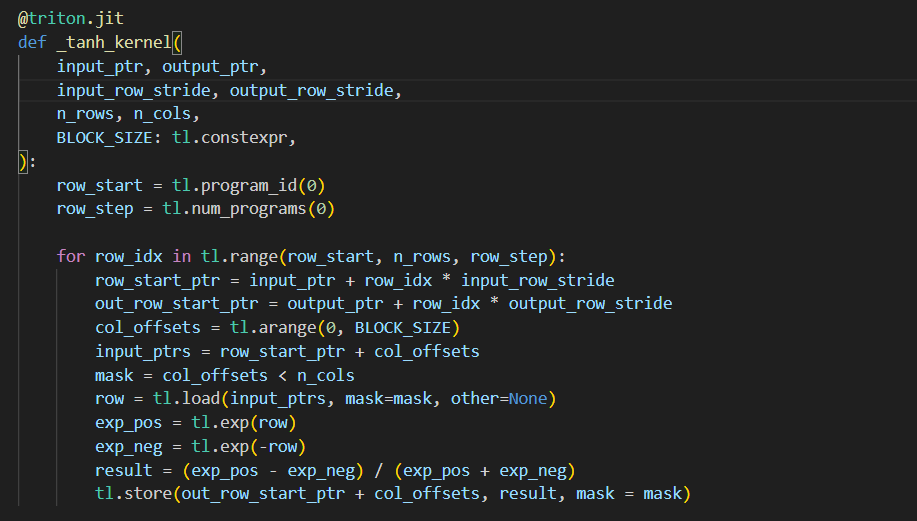917x521 pixels.
Task: Click the mask variable assignment
Action: tap(114, 375)
